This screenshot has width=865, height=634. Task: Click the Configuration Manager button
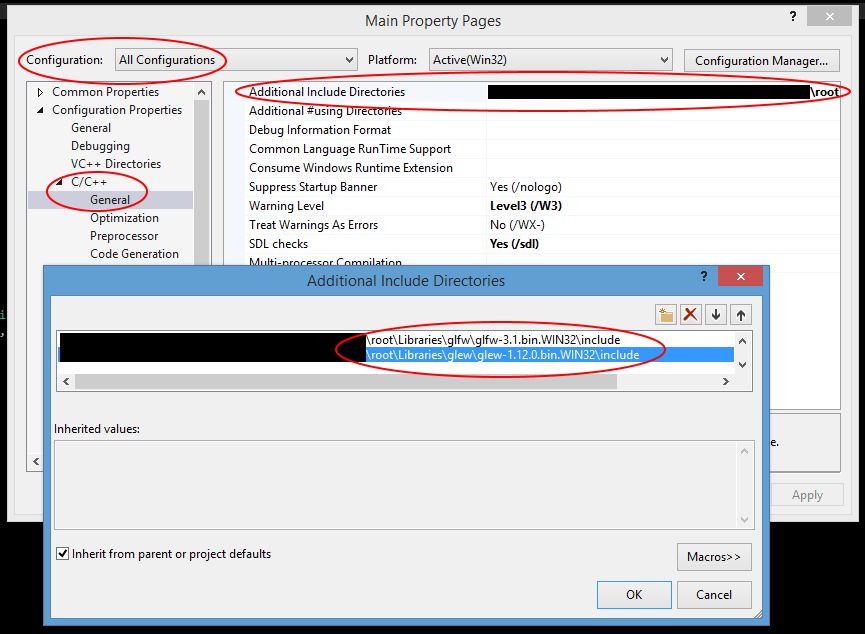pyautogui.click(x=761, y=61)
